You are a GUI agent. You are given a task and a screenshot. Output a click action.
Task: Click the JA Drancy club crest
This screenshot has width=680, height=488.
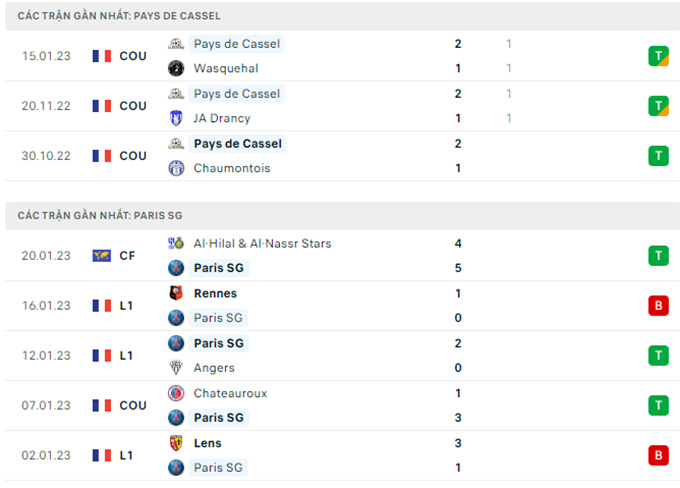176,118
